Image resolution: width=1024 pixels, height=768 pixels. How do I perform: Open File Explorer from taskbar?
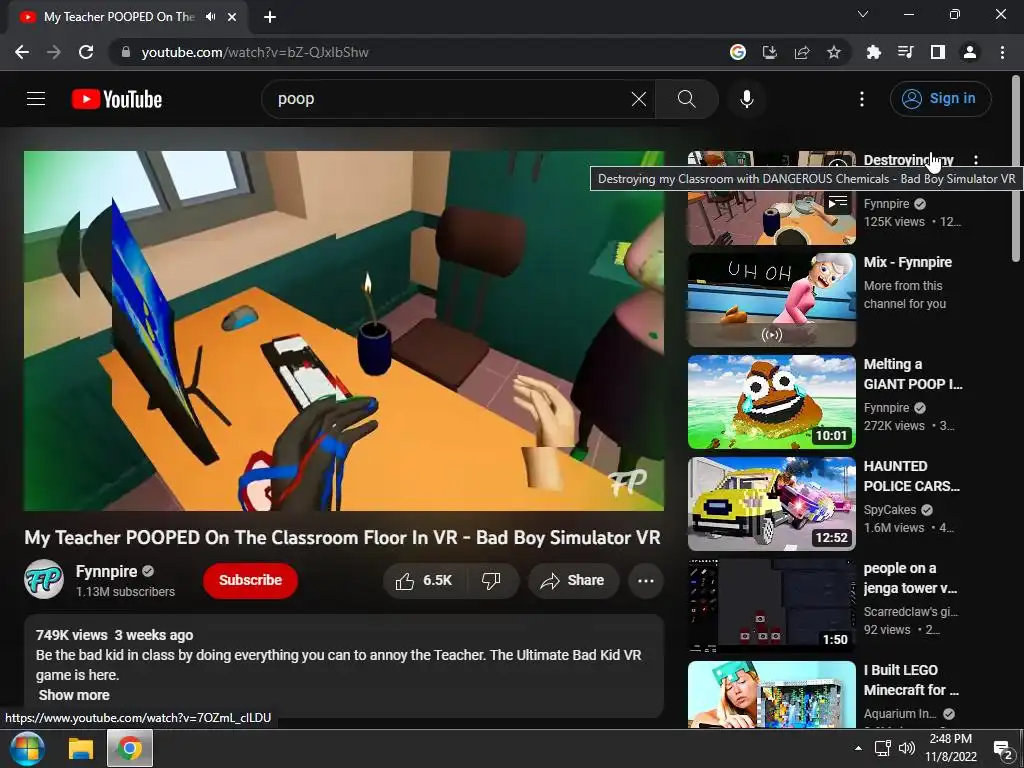(x=81, y=748)
